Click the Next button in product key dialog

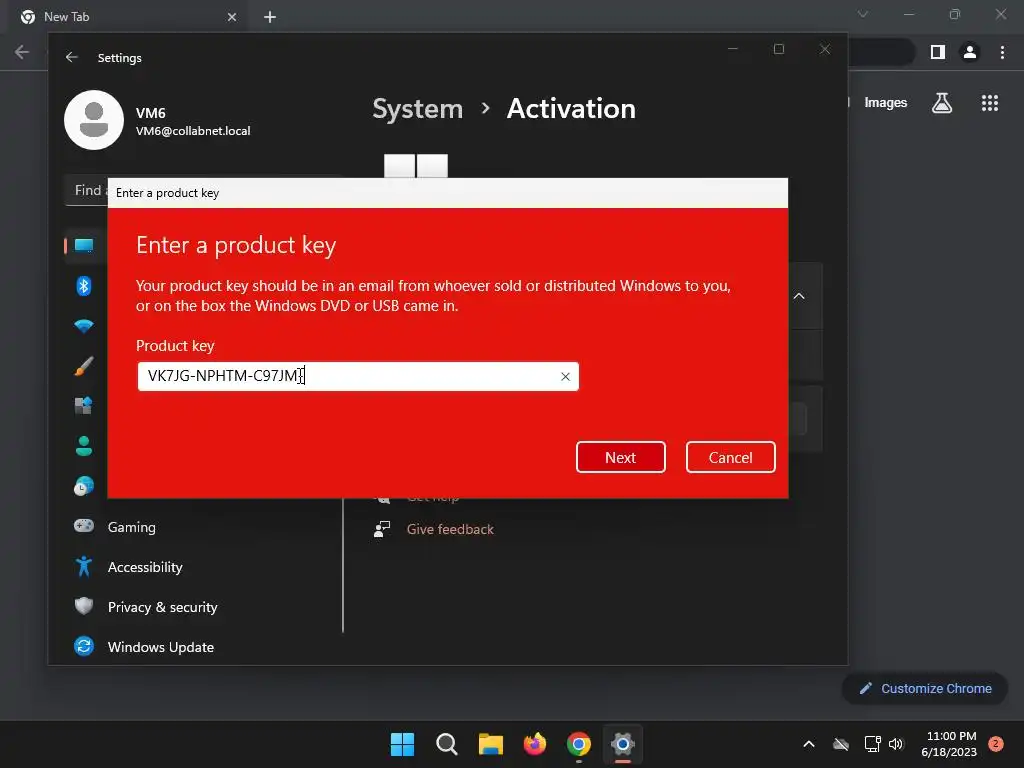pyautogui.click(x=620, y=457)
